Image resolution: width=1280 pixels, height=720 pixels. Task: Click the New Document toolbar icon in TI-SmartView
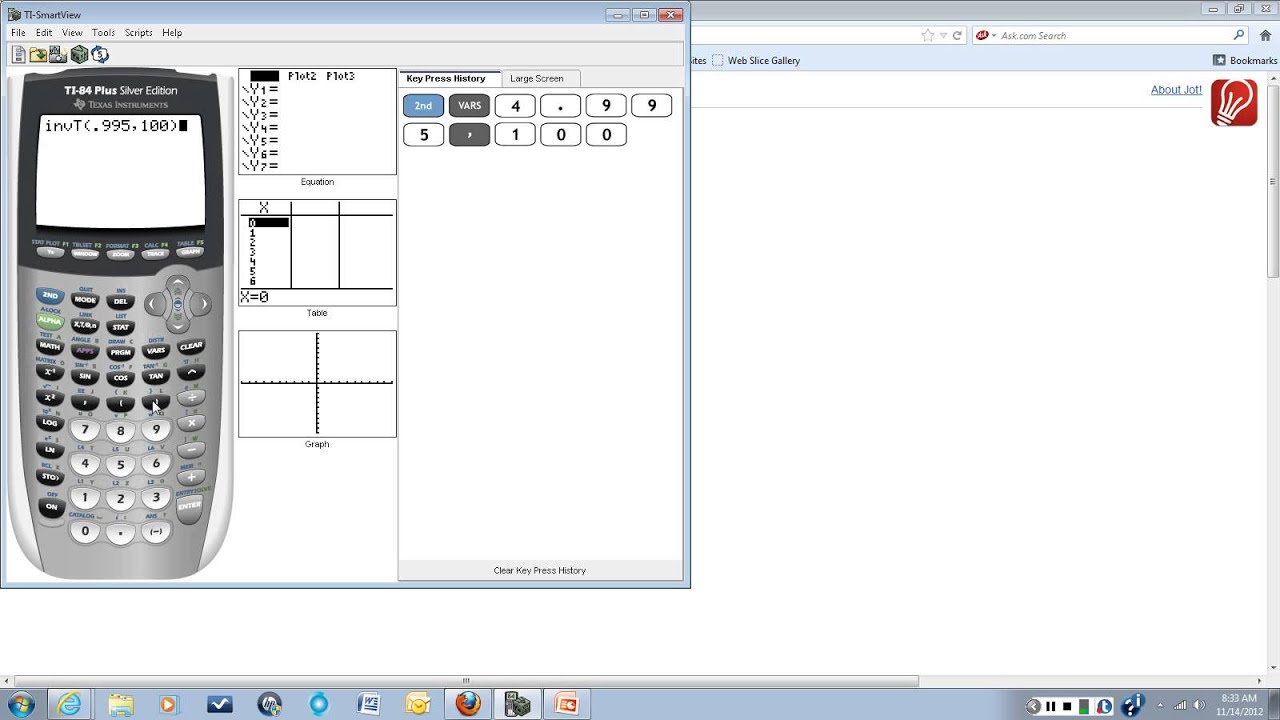point(18,54)
